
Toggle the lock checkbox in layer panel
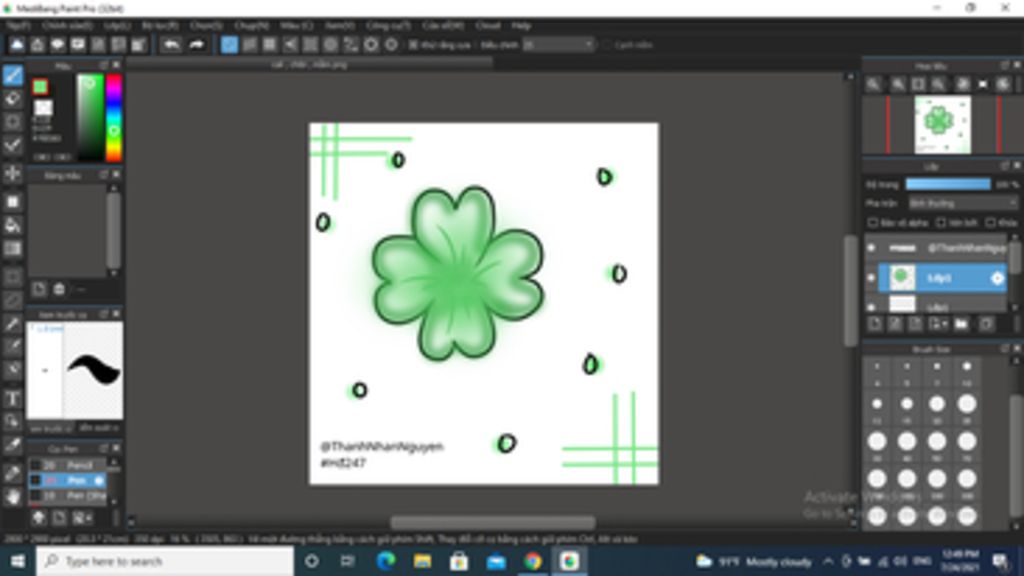point(991,223)
